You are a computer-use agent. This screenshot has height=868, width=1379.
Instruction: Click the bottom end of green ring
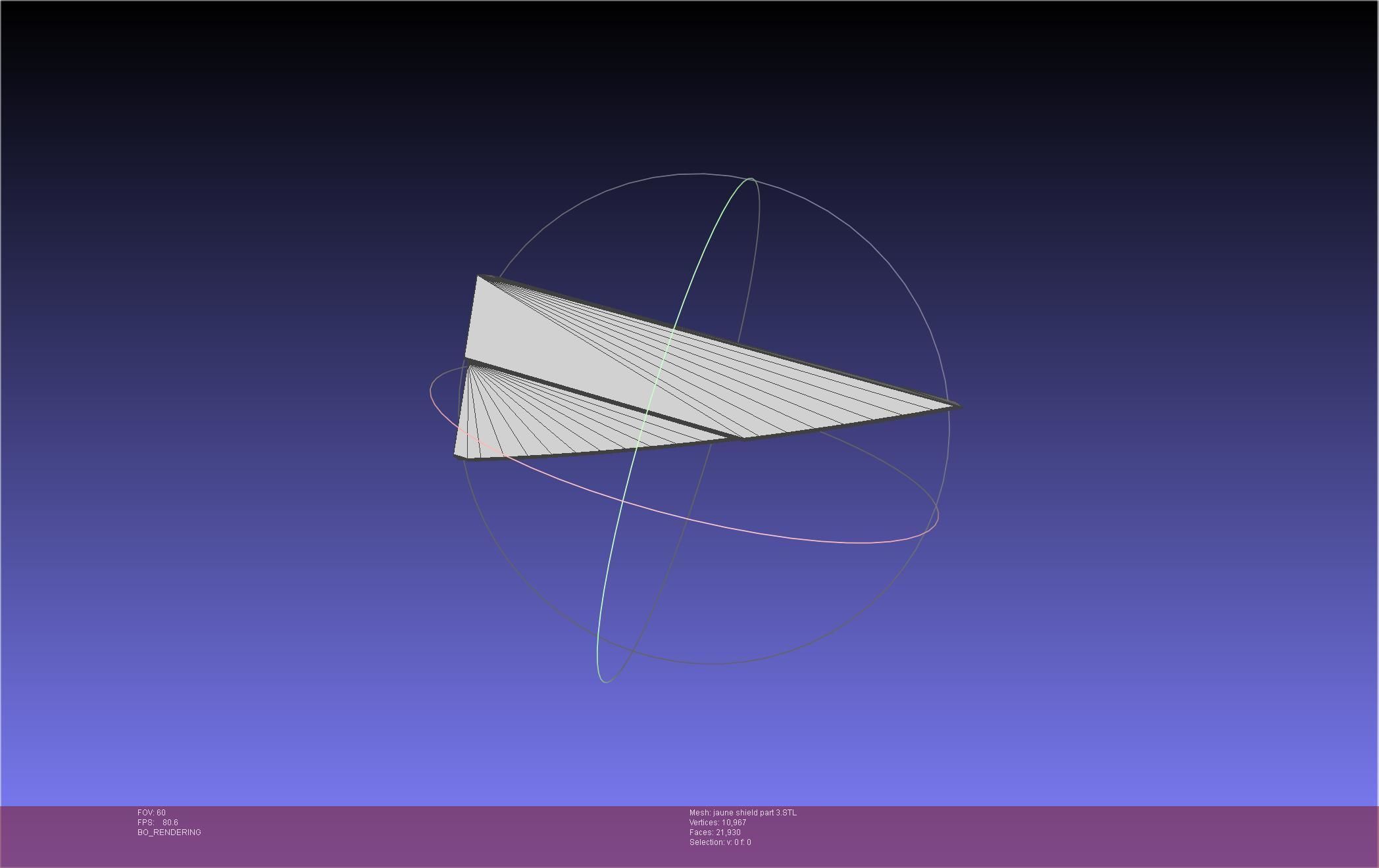605,681
